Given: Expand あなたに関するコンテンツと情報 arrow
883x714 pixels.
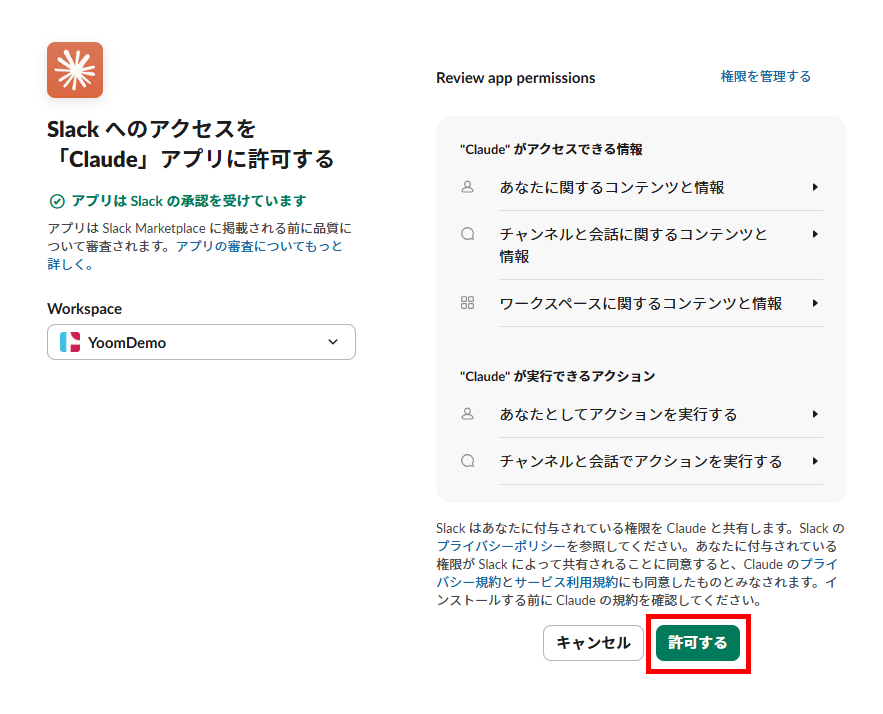Looking at the screenshot, I should pos(815,187).
